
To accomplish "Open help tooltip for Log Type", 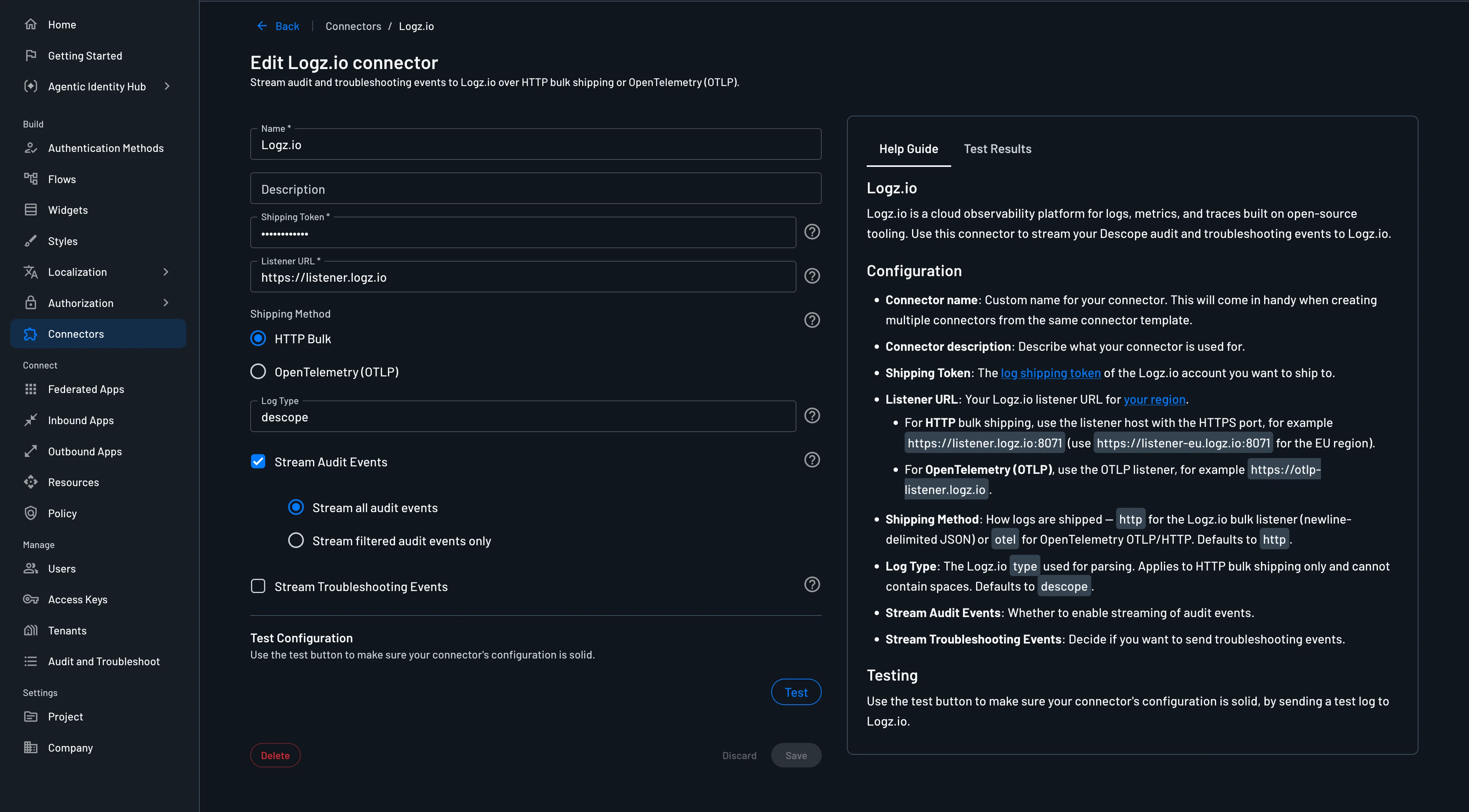I will click(812, 416).
